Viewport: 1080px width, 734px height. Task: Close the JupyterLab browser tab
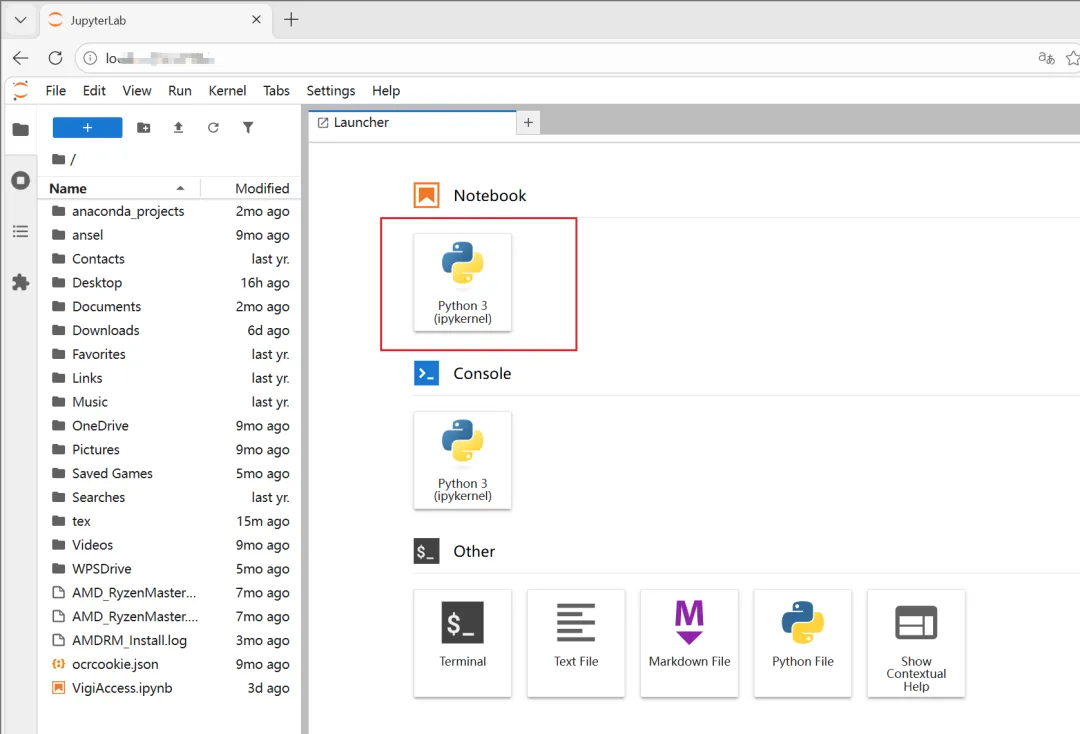[256, 19]
